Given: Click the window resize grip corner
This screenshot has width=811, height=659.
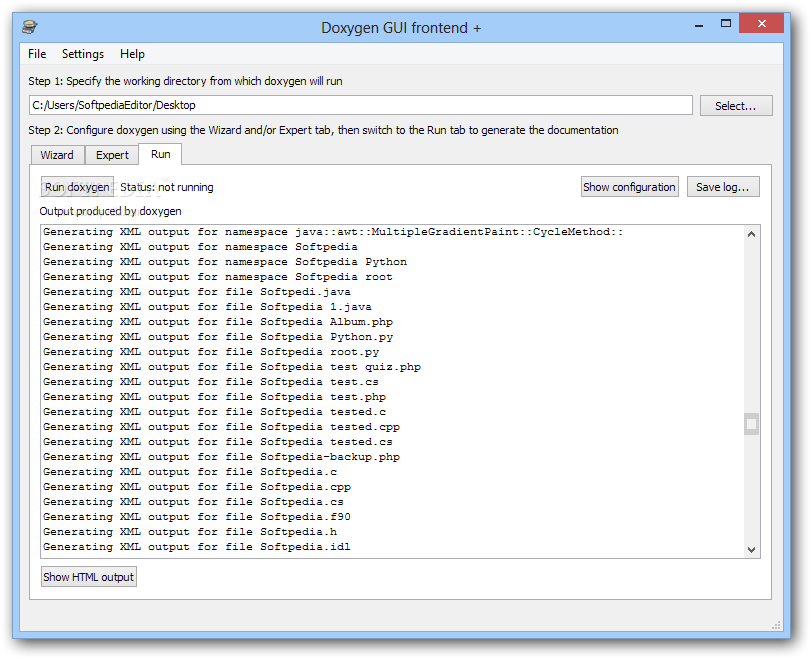Looking at the screenshot, I should [776, 625].
